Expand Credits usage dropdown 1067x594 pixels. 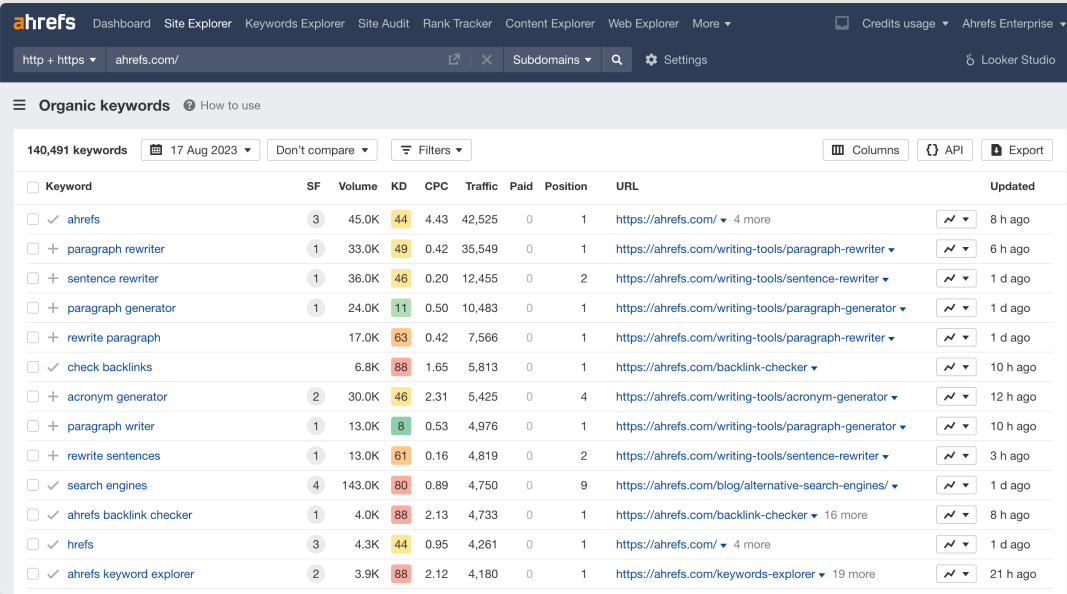pyautogui.click(x=905, y=23)
